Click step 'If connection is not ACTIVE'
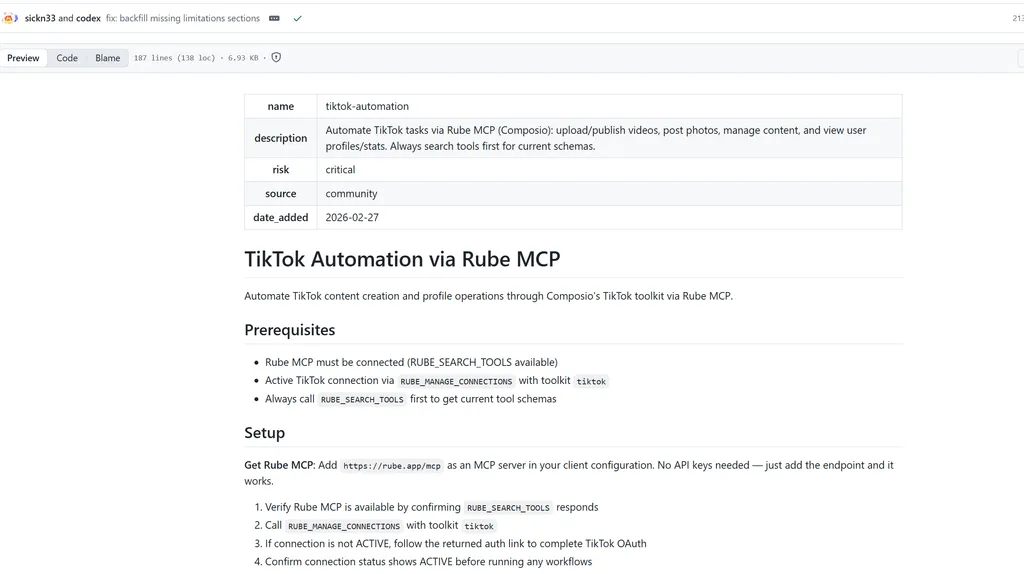Image resolution: width=1024 pixels, height=574 pixels. click(455, 543)
